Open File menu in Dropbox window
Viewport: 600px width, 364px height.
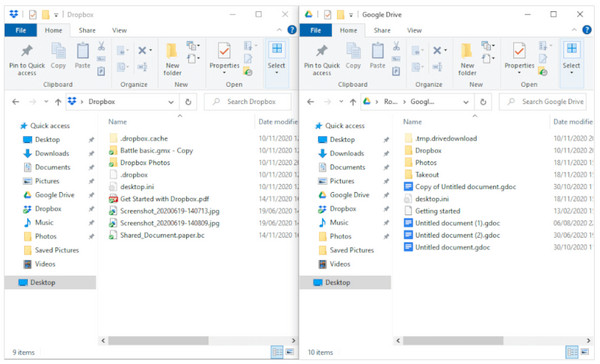pos(21,30)
